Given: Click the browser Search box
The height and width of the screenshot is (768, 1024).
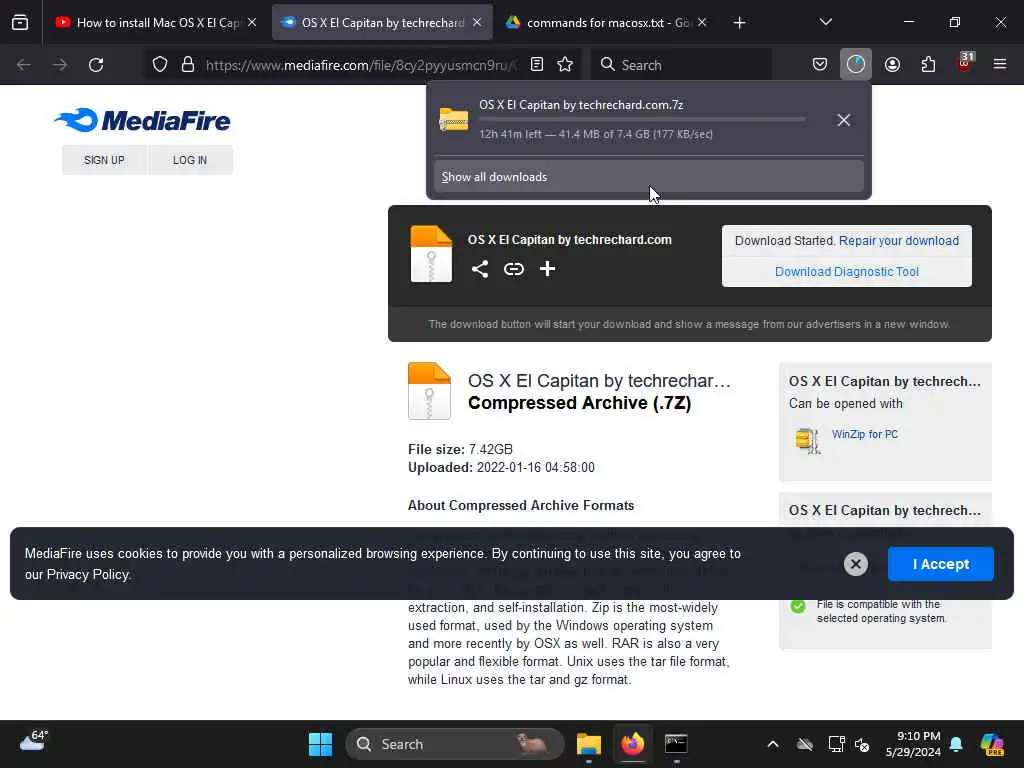Looking at the screenshot, I should (x=681, y=65).
